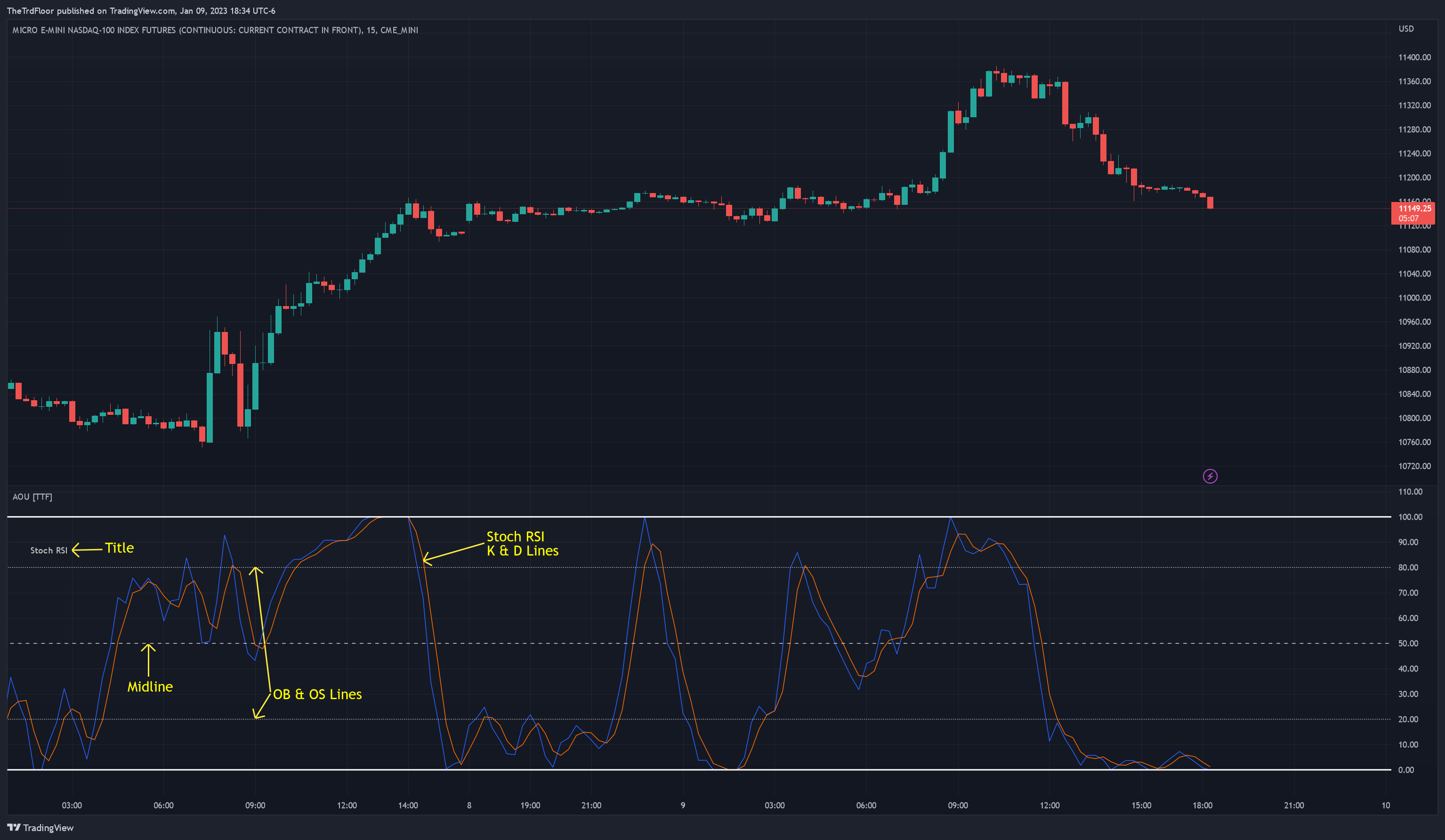This screenshot has width=1445, height=840.
Task: Click the 11000.00 price axis label
Action: 1414,298
